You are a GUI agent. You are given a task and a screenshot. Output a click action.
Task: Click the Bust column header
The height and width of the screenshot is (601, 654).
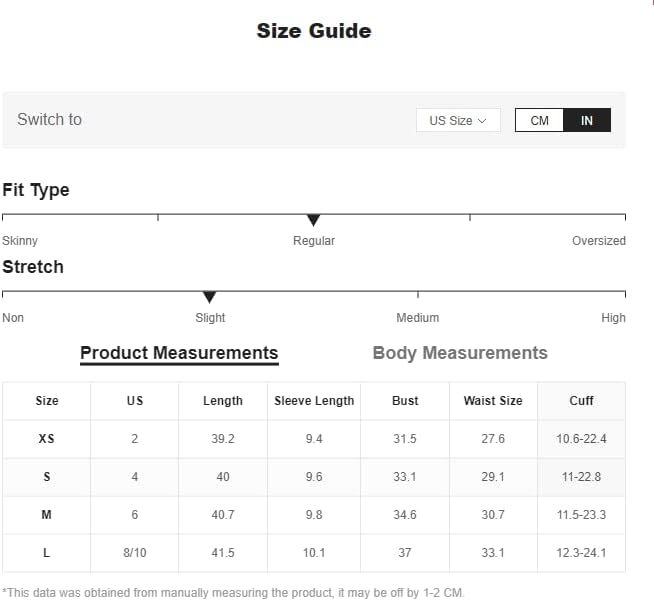pos(405,401)
